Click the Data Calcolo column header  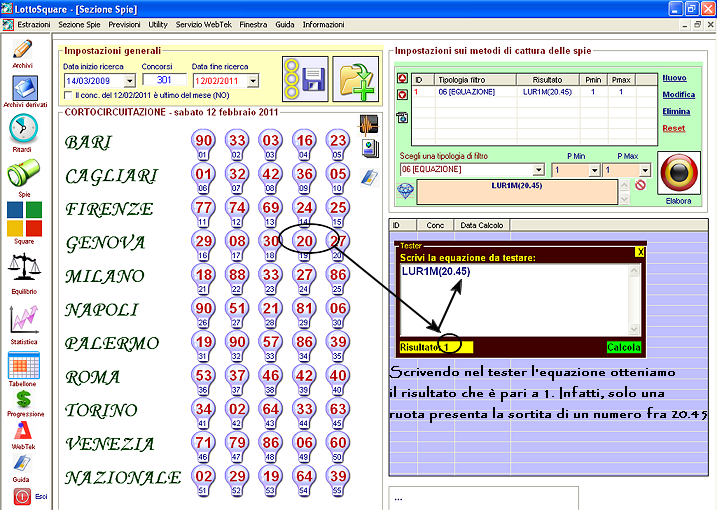482,225
